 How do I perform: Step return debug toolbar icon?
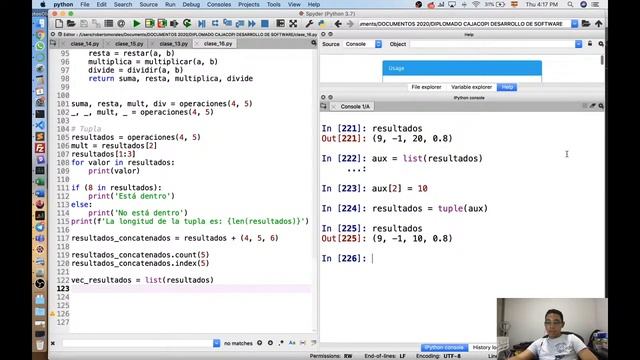point(240,24)
